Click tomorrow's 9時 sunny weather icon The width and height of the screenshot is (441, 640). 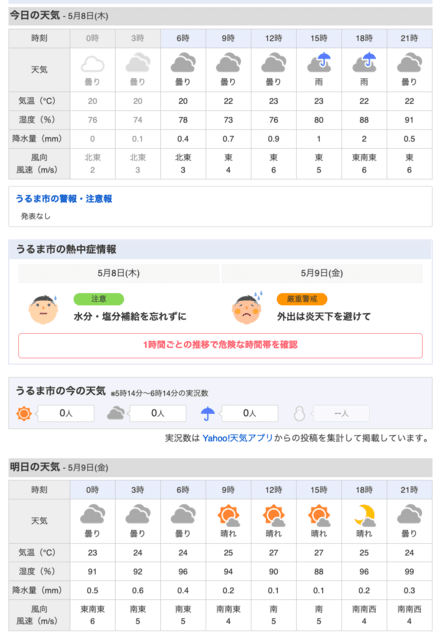(x=228, y=515)
